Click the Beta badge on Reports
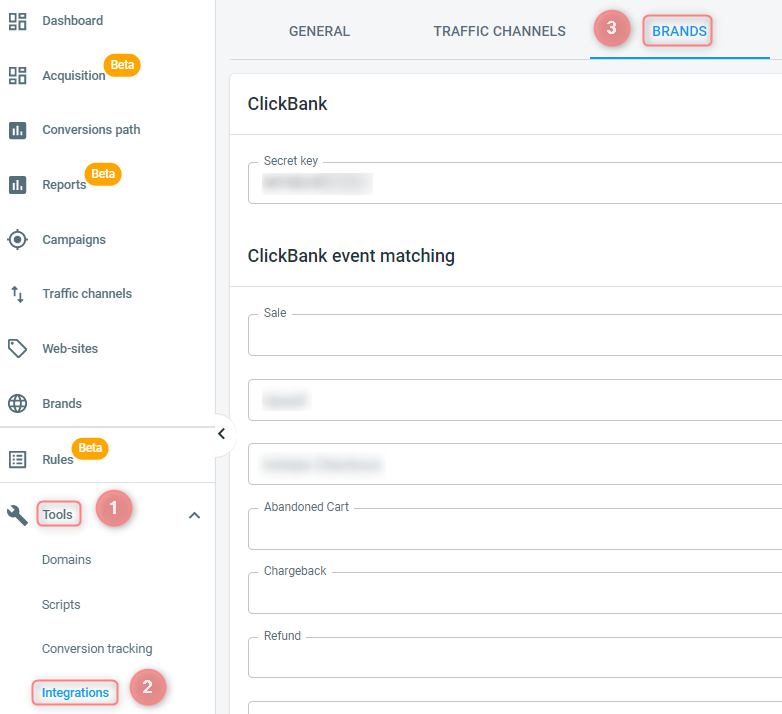782x714 pixels. pos(103,174)
